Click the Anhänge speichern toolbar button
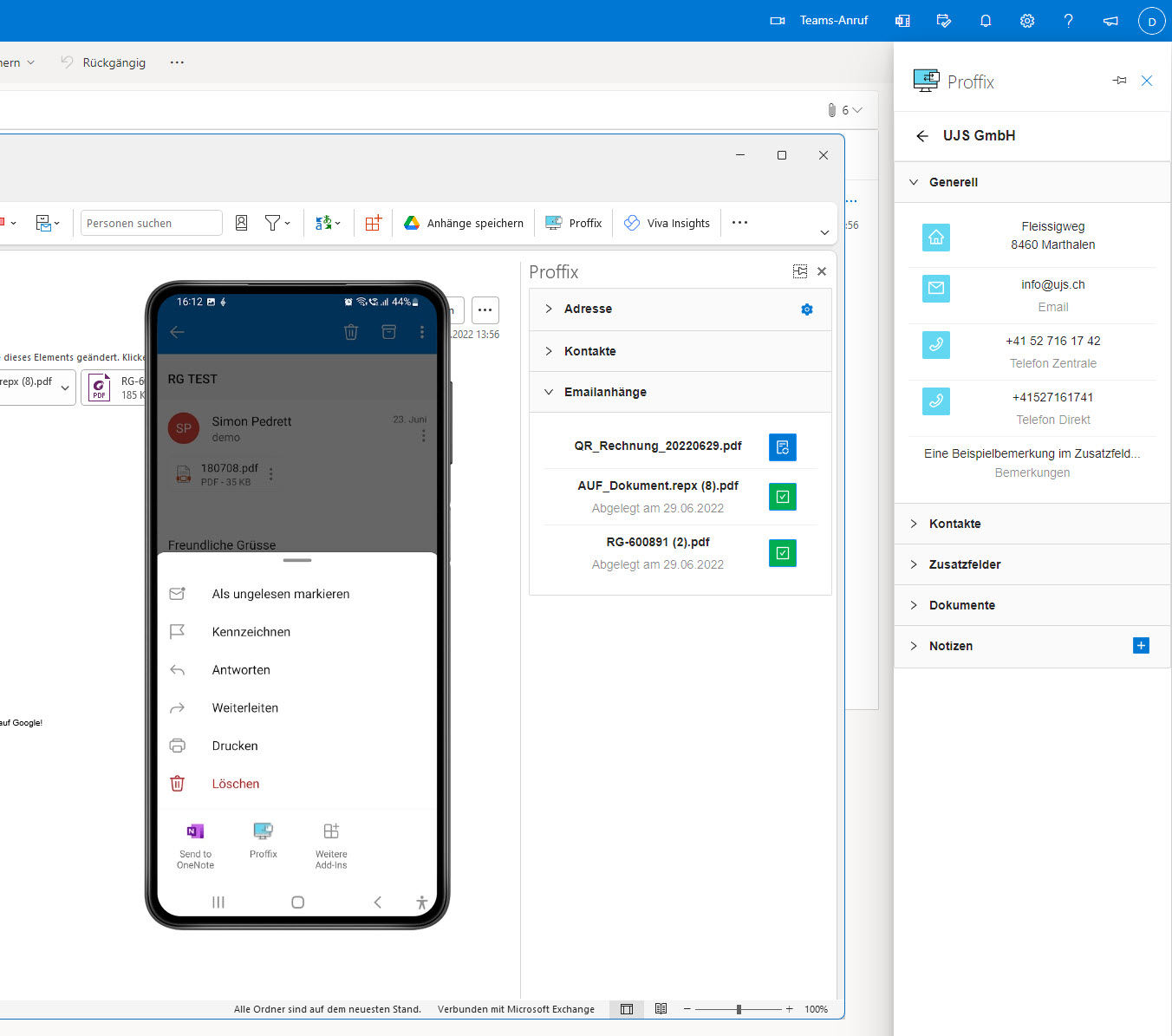1172x1036 pixels. [x=464, y=224]
